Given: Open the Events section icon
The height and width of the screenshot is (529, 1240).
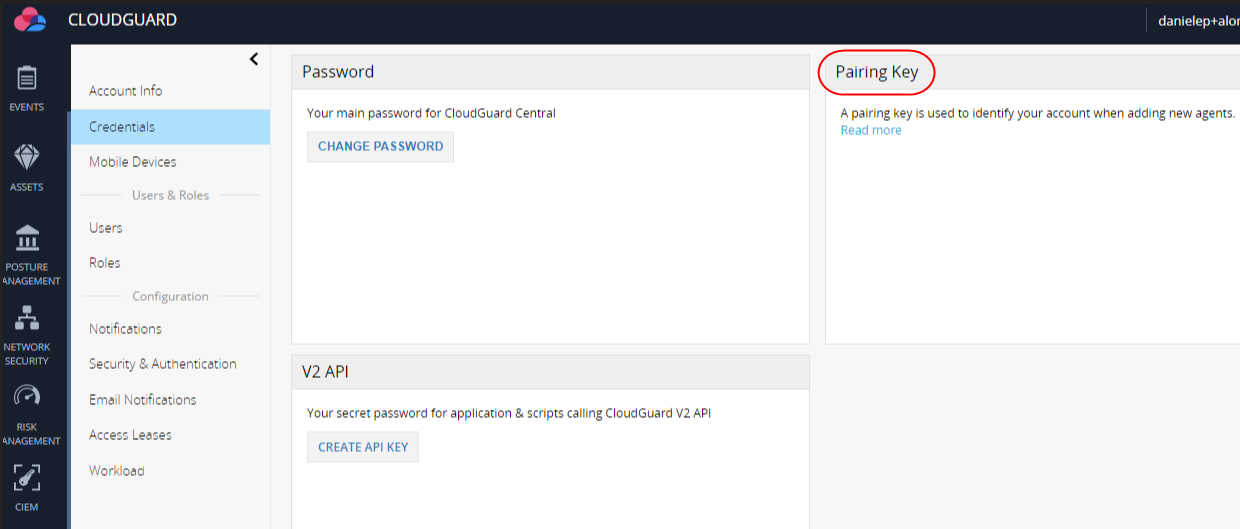Looking at the screenshot, I should [x=27, y=78].
